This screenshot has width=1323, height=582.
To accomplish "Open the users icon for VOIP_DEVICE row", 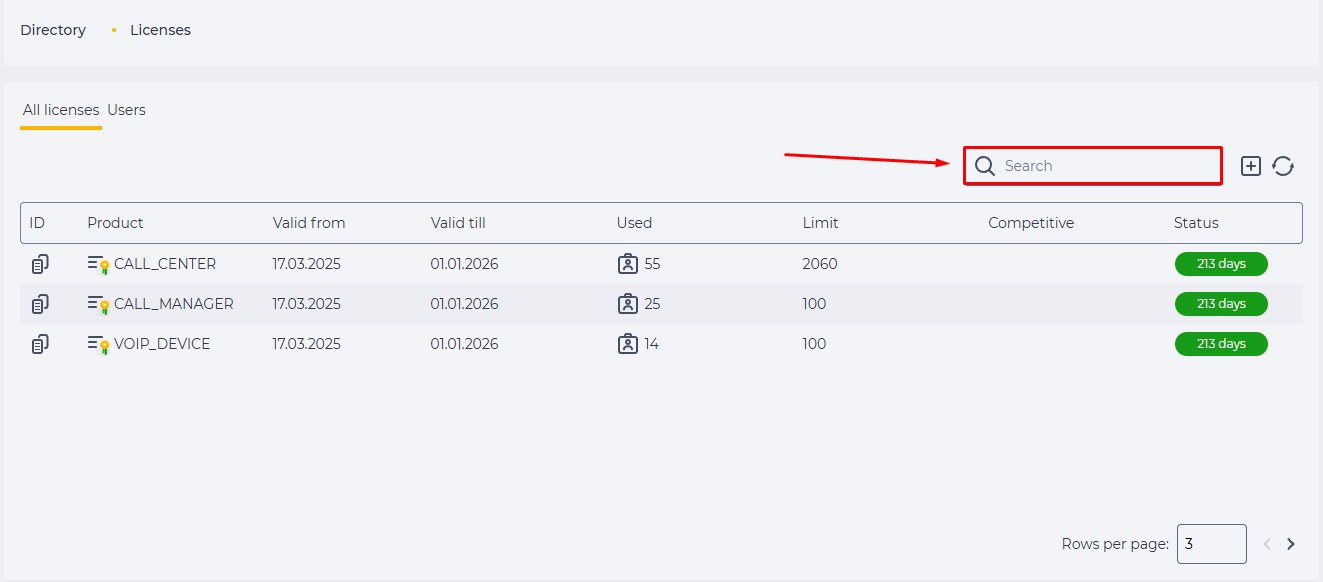I will [x=627, y=344].
